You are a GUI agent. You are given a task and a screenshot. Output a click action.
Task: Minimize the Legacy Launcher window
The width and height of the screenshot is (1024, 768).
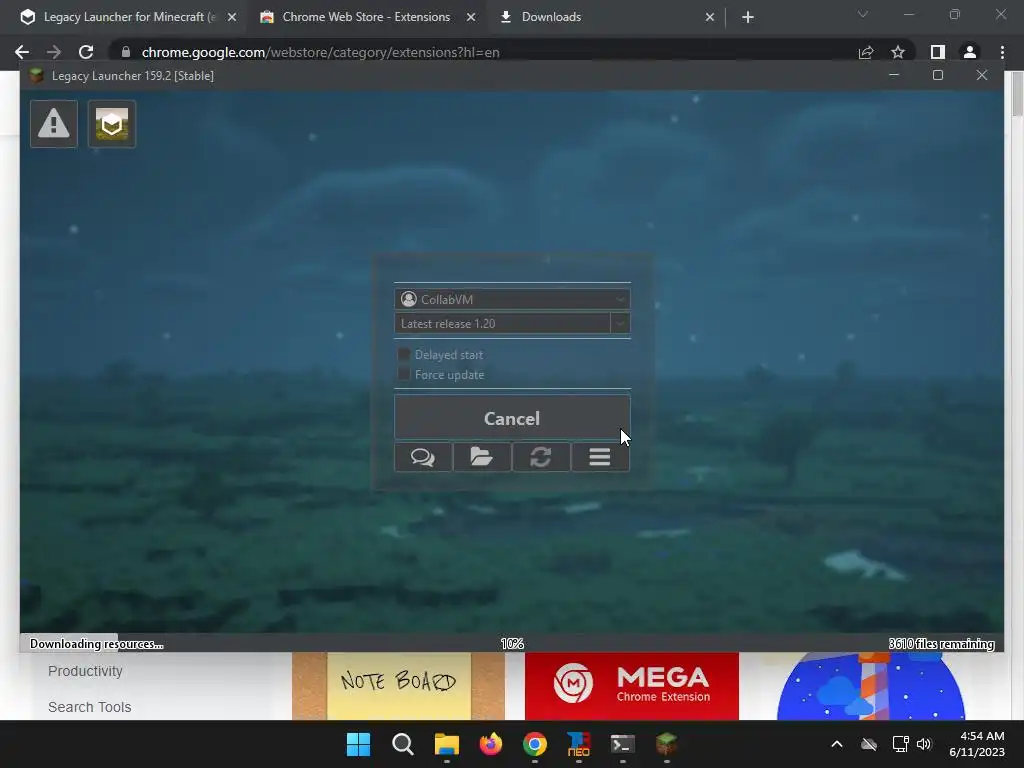(x=894, y=75)
